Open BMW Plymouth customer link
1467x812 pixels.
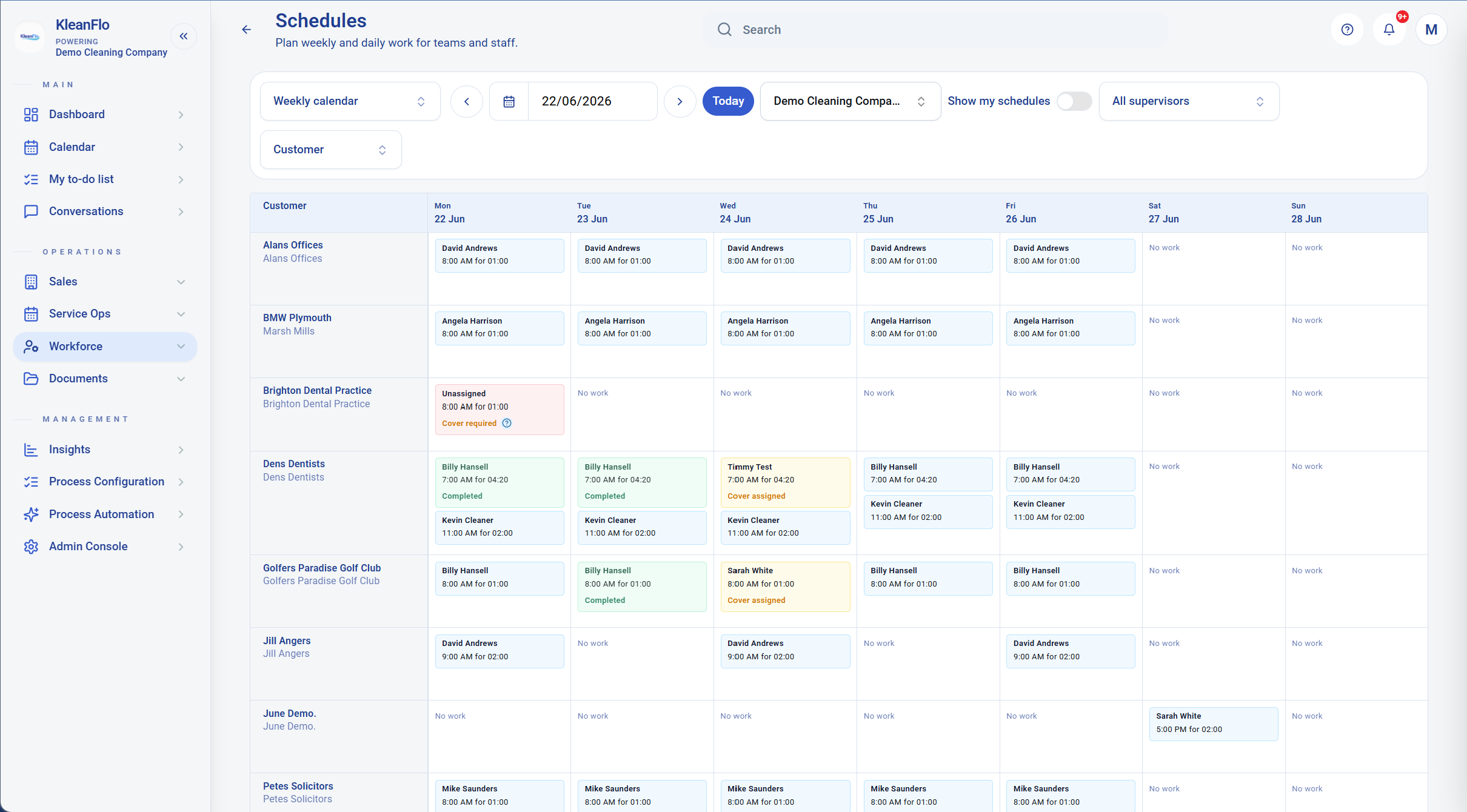[x=297, y=318]
